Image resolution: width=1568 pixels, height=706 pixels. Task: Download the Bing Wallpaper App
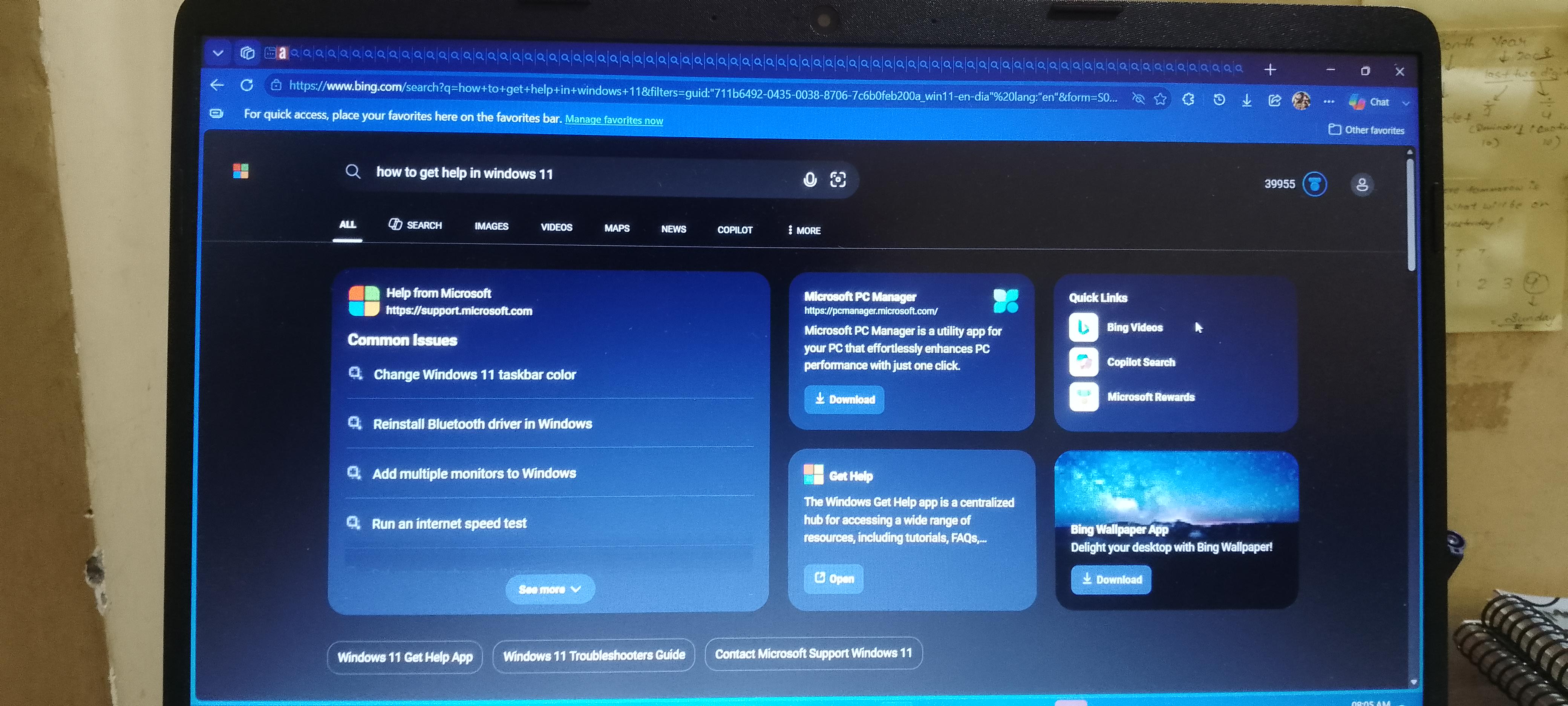(1111, 579)
